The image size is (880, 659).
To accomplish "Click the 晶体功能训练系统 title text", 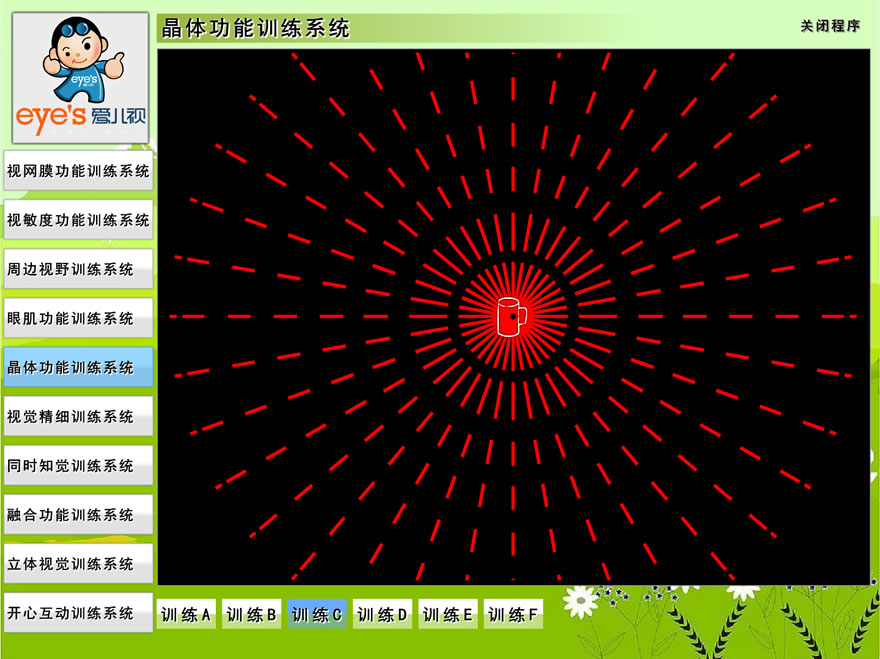I will (255, 28).
